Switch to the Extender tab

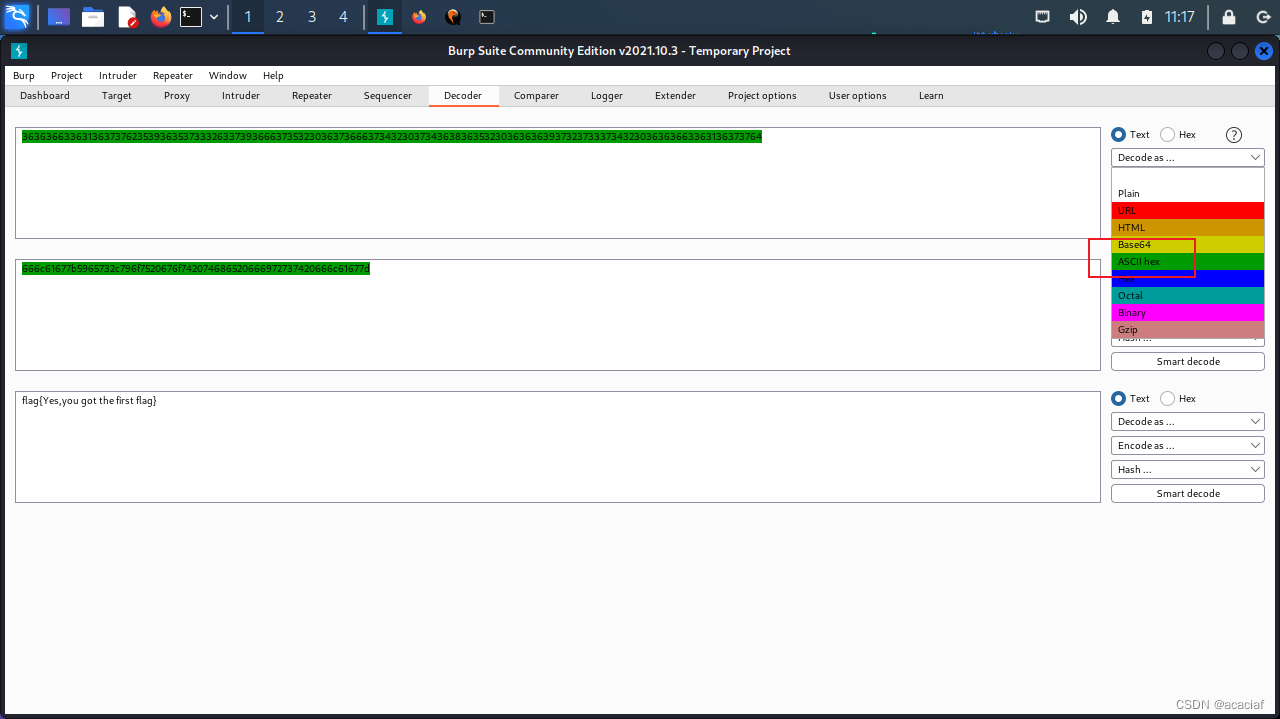pyautogui.click(x=675, y=96)
